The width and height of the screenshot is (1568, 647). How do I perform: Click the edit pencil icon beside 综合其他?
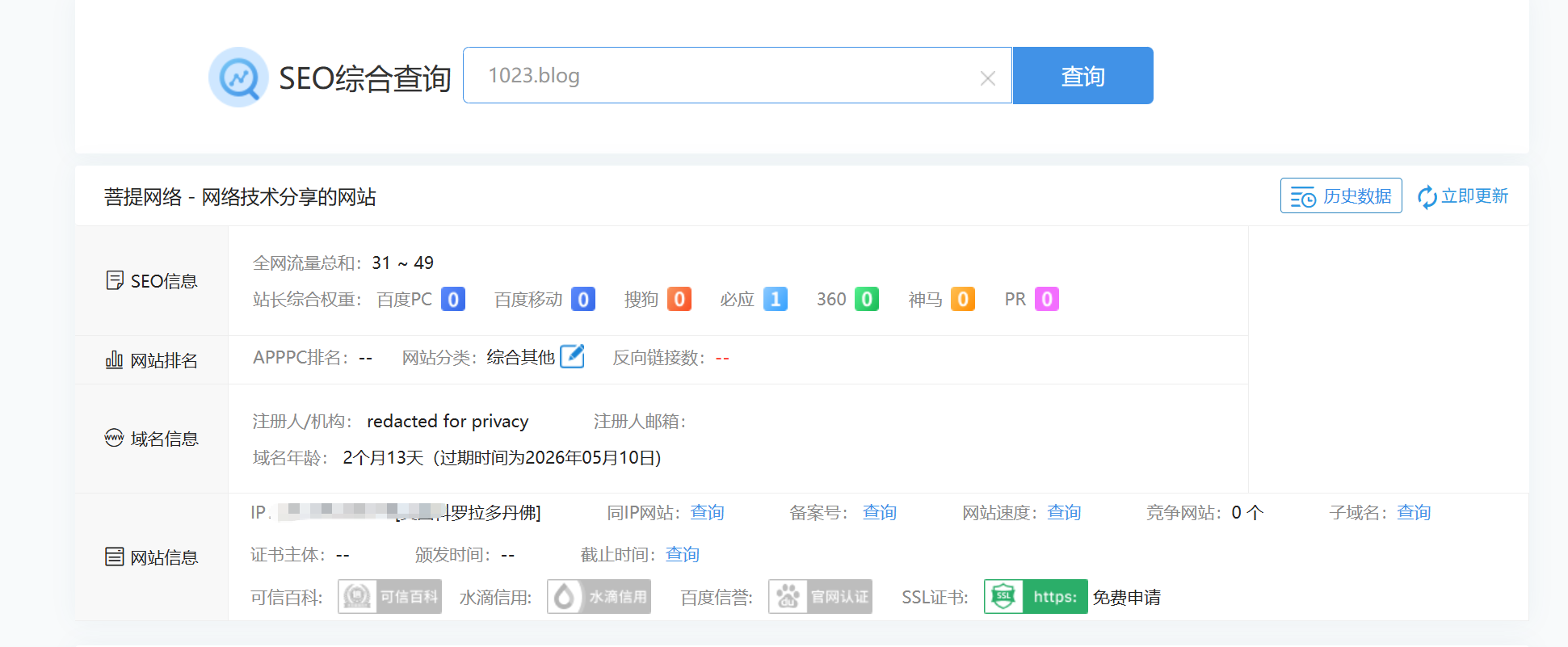pyautogui.click(x=572, y=356)
